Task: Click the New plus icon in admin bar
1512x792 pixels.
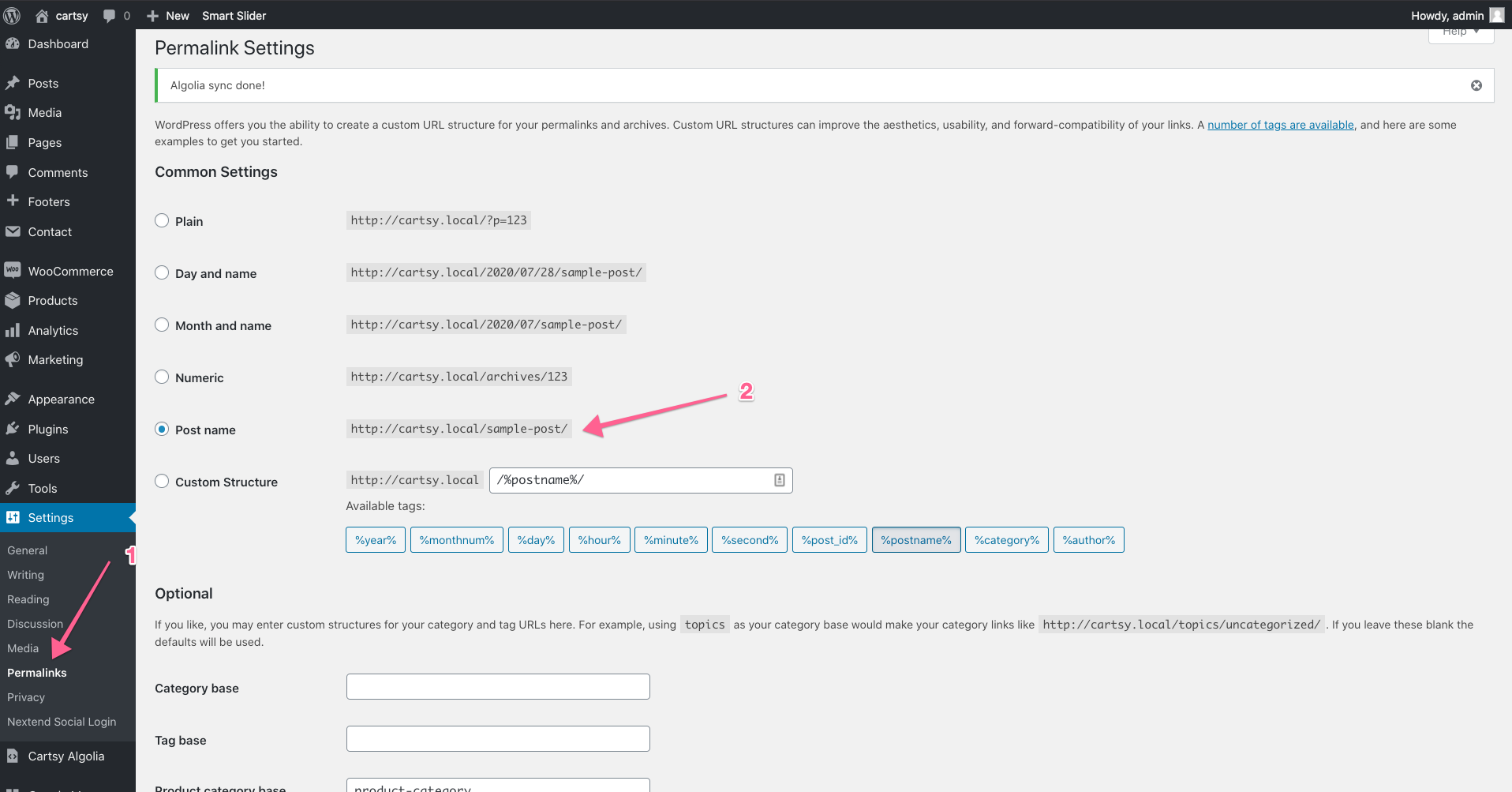Action: tap(153, 16)
